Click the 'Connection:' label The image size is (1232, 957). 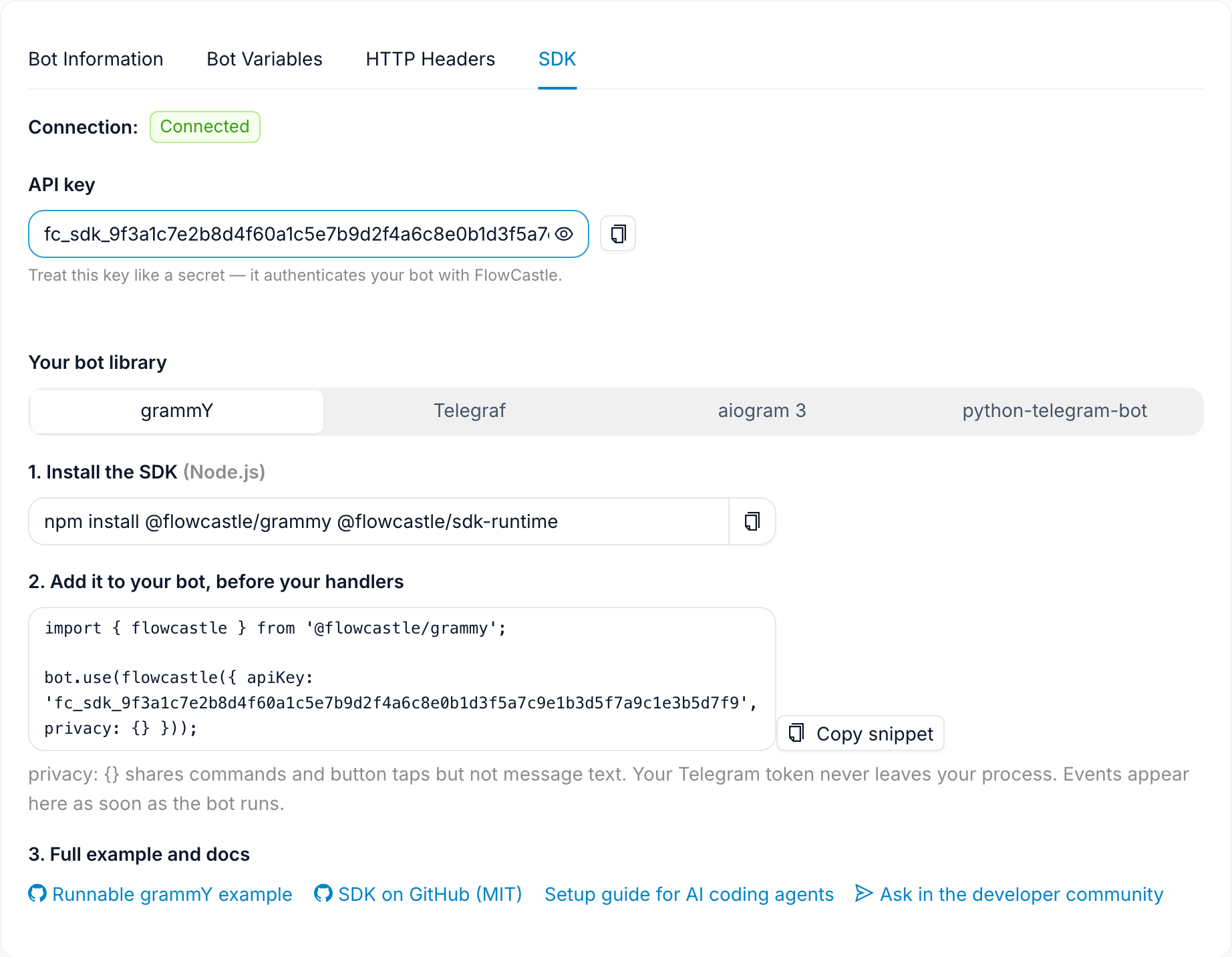click(x=83, y=127)
